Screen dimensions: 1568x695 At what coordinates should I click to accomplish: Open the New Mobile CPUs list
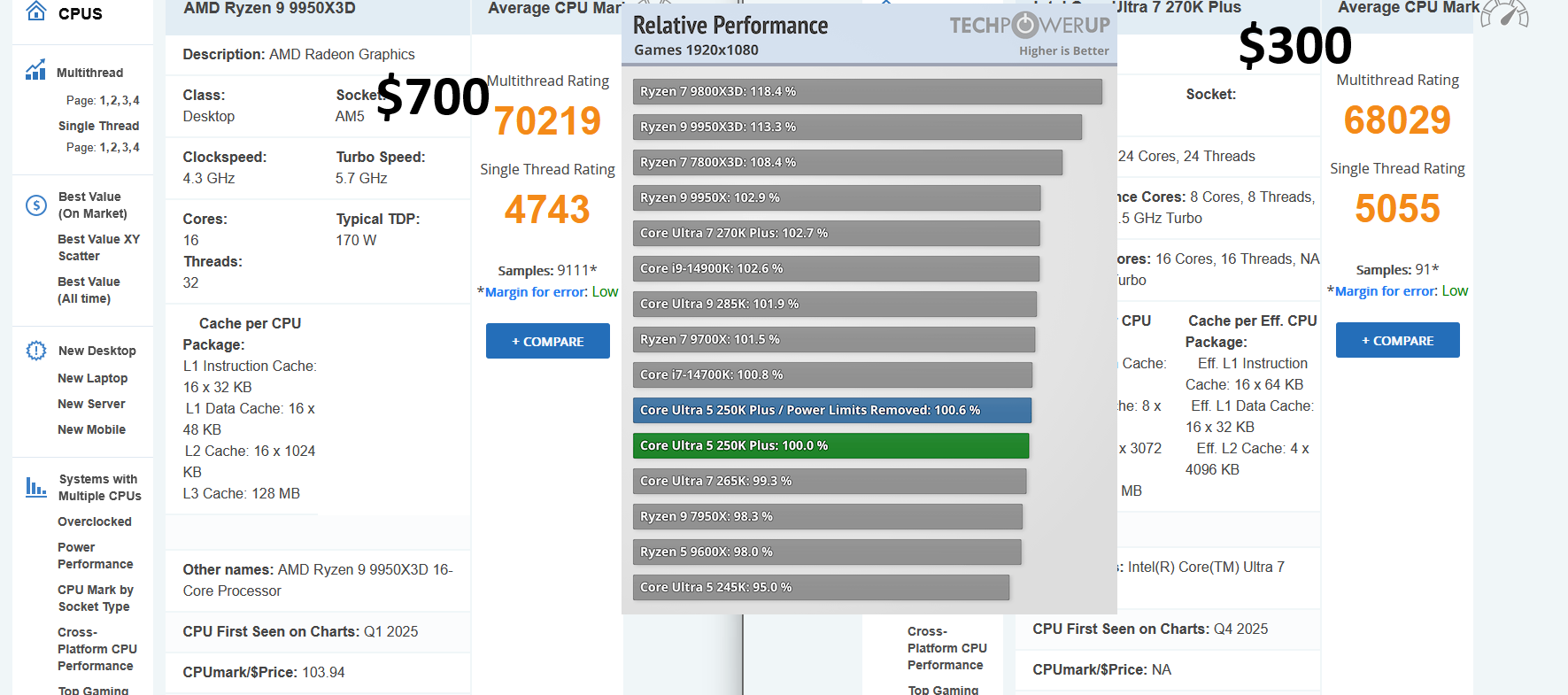[x=92, y=429]
